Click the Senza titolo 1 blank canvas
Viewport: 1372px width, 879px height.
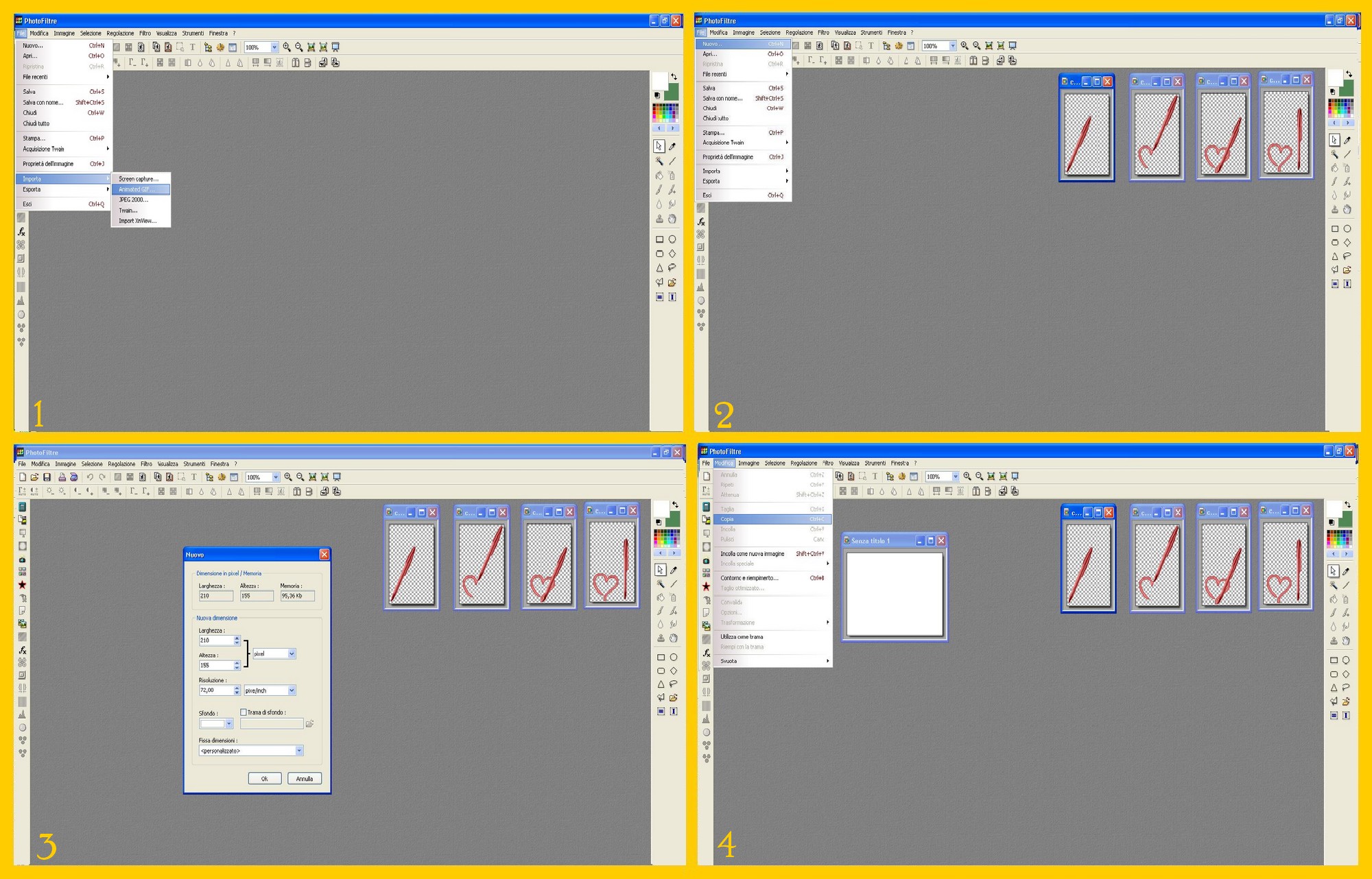click(895, 594)
